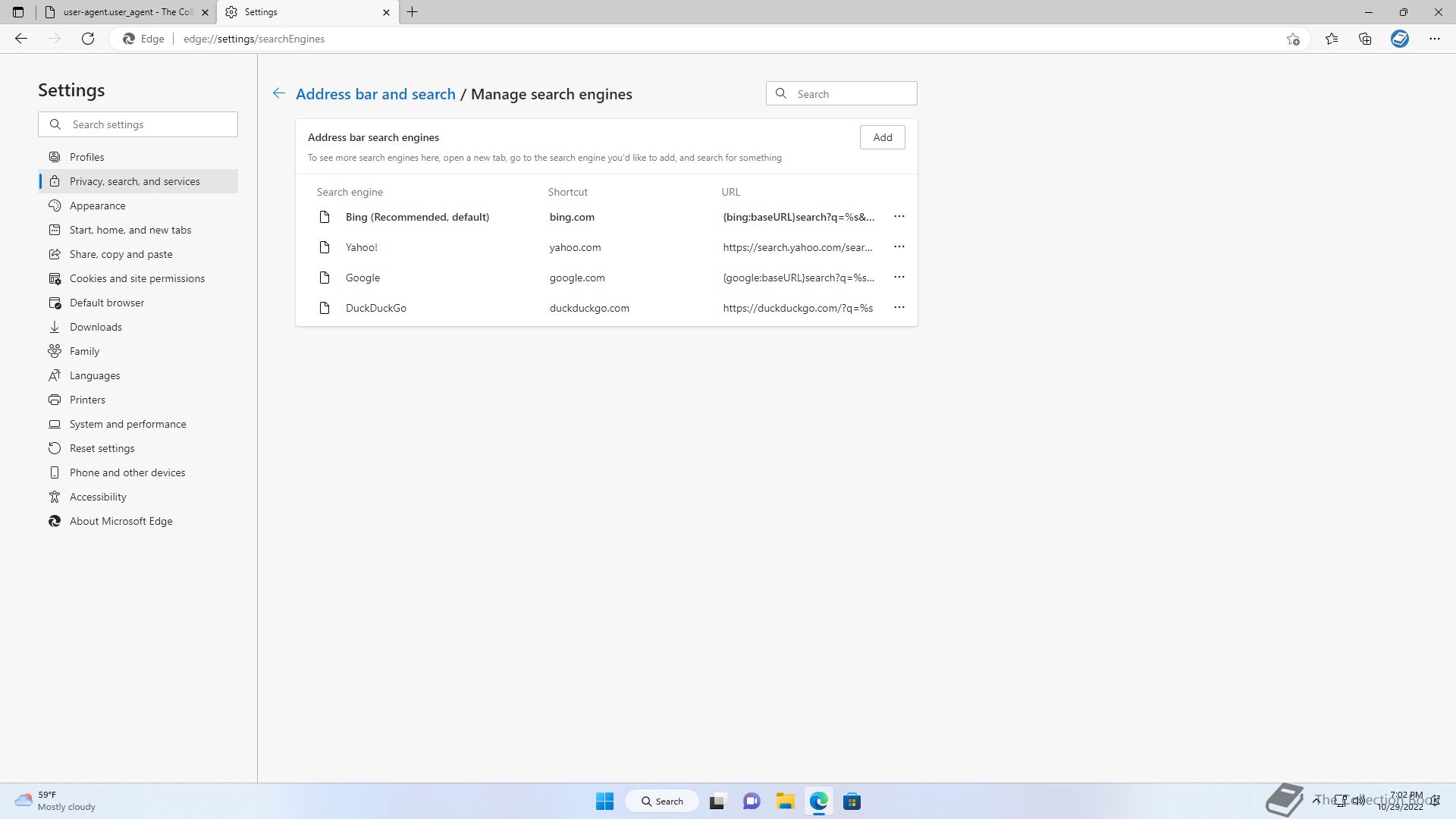
Task: Open Languages settings section
Action: click(138, 375)
